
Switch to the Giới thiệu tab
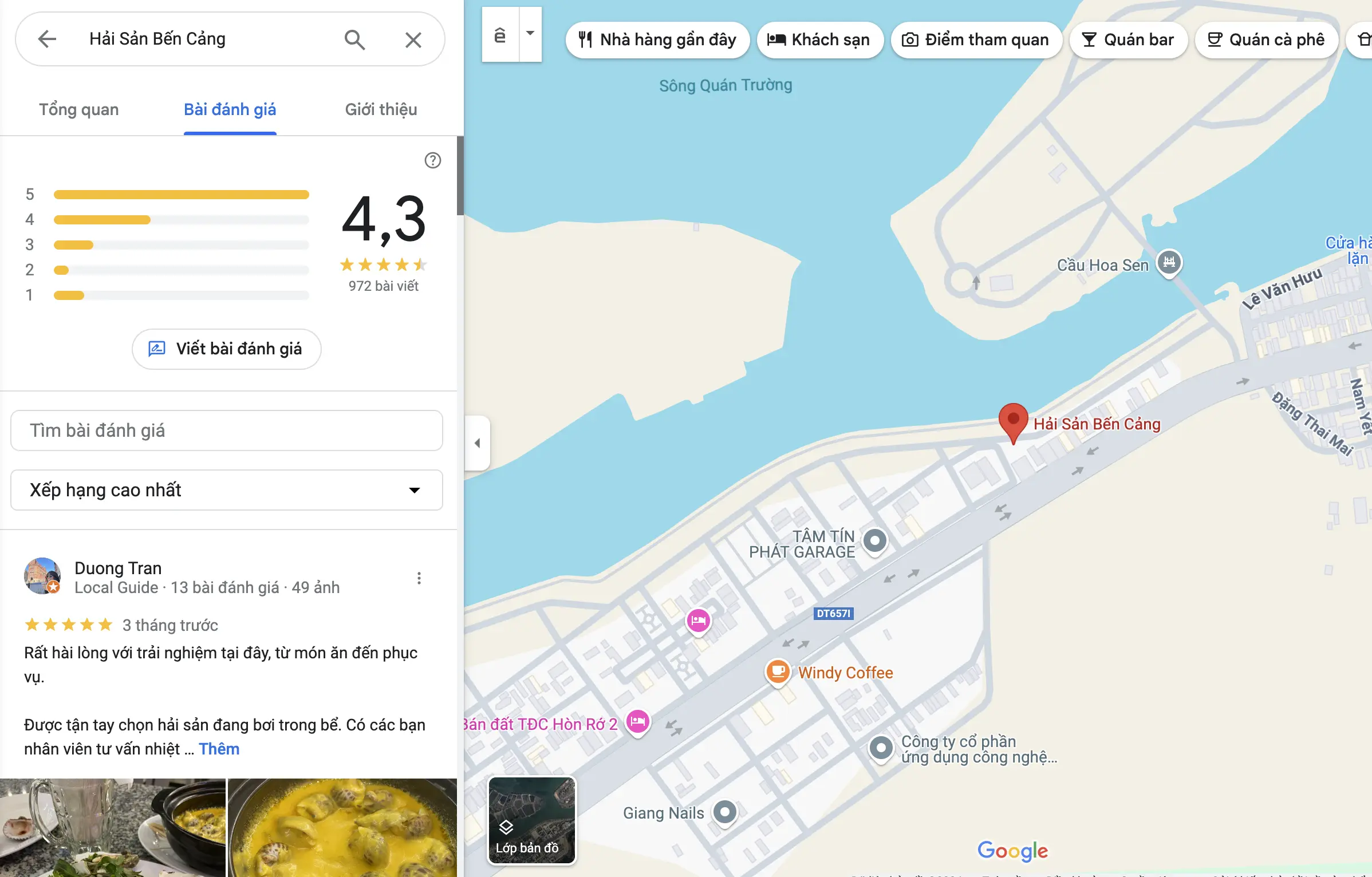point(381,109)
